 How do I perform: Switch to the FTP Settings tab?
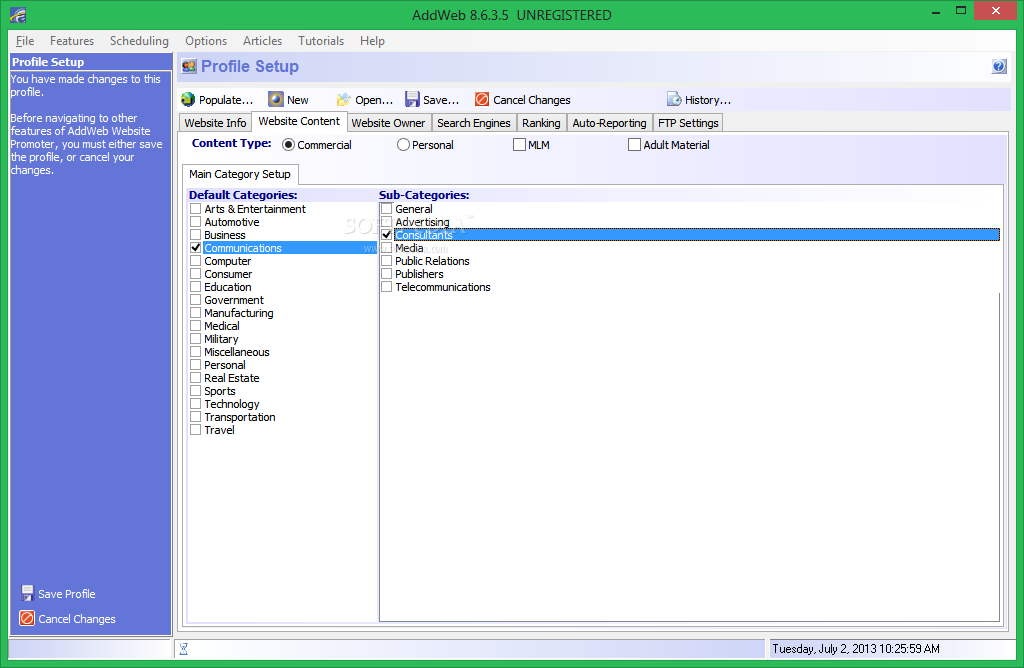688,123
